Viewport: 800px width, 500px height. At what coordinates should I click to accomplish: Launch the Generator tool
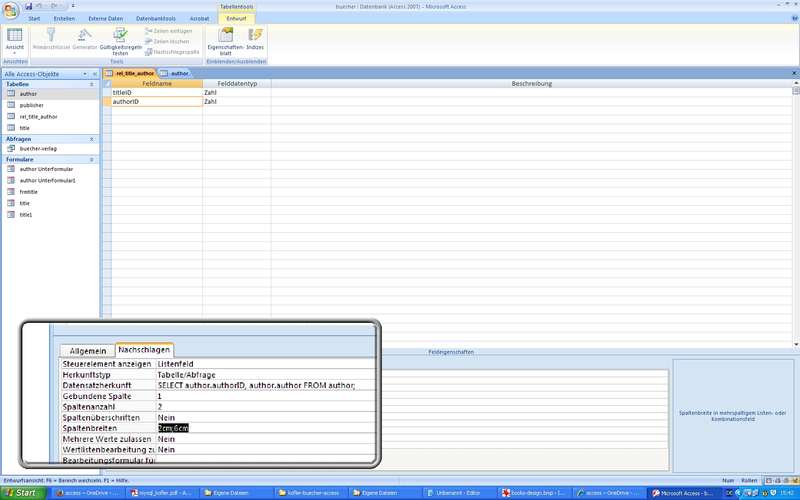click(x=85, y=38)
